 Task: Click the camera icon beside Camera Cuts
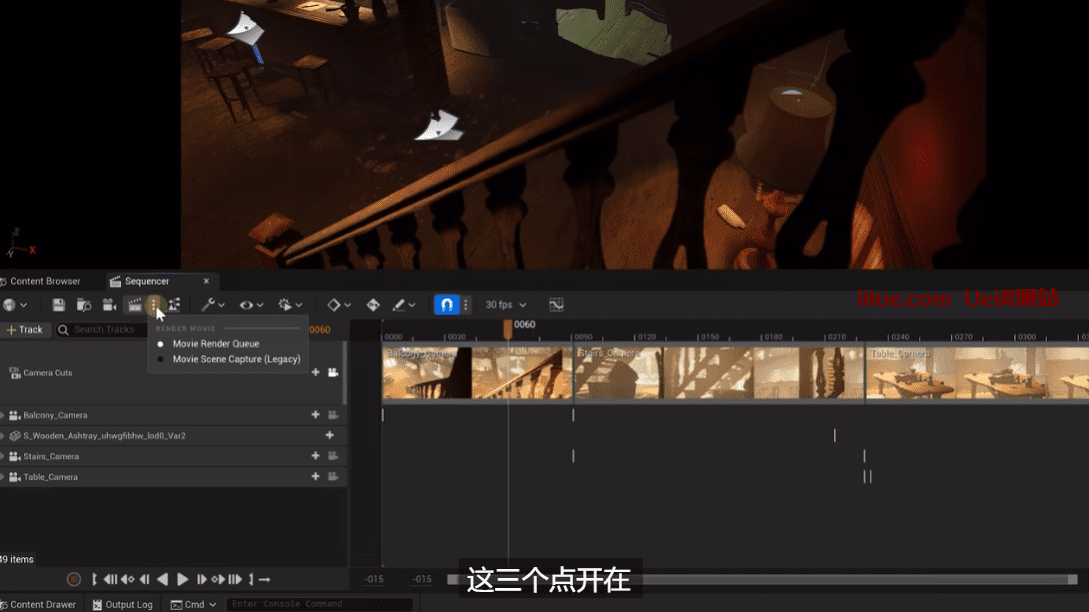333,373
